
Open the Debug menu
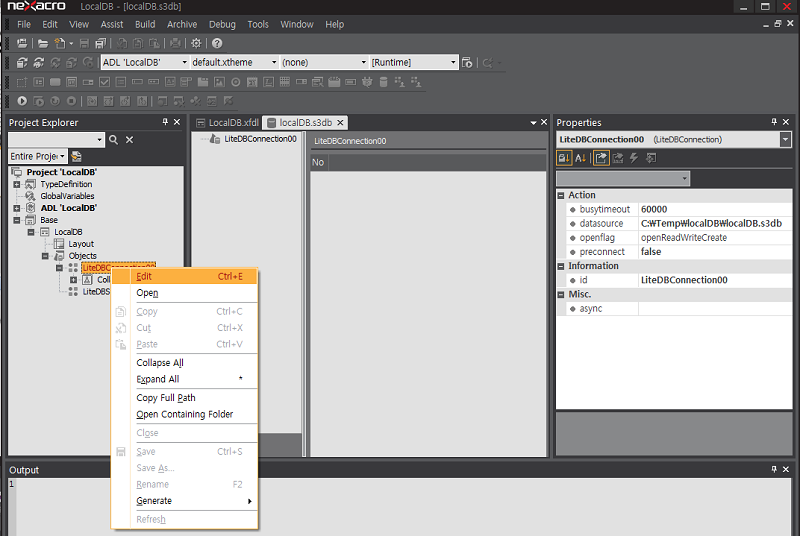click(222, 24)
